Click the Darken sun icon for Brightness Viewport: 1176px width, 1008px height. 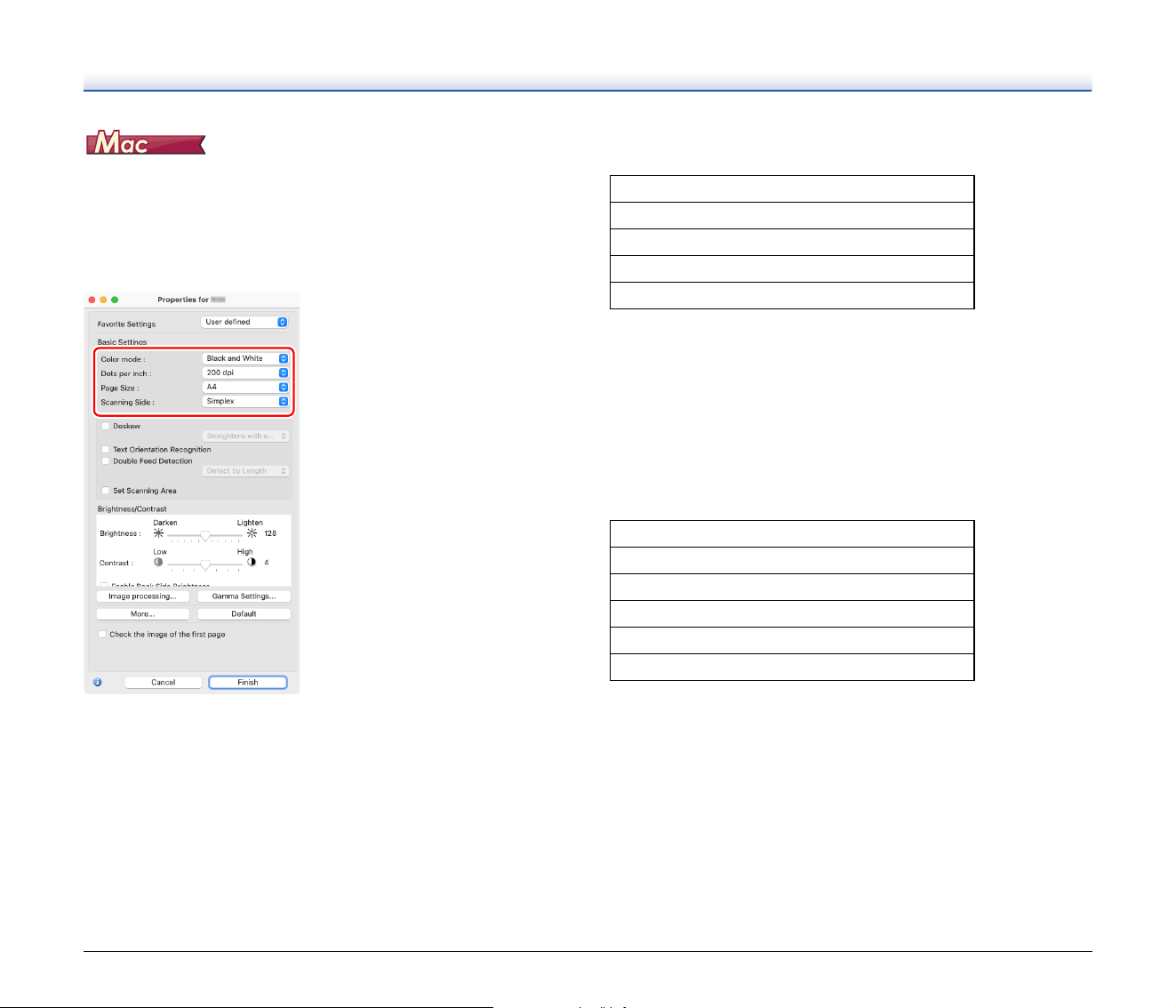coord(159,534)
